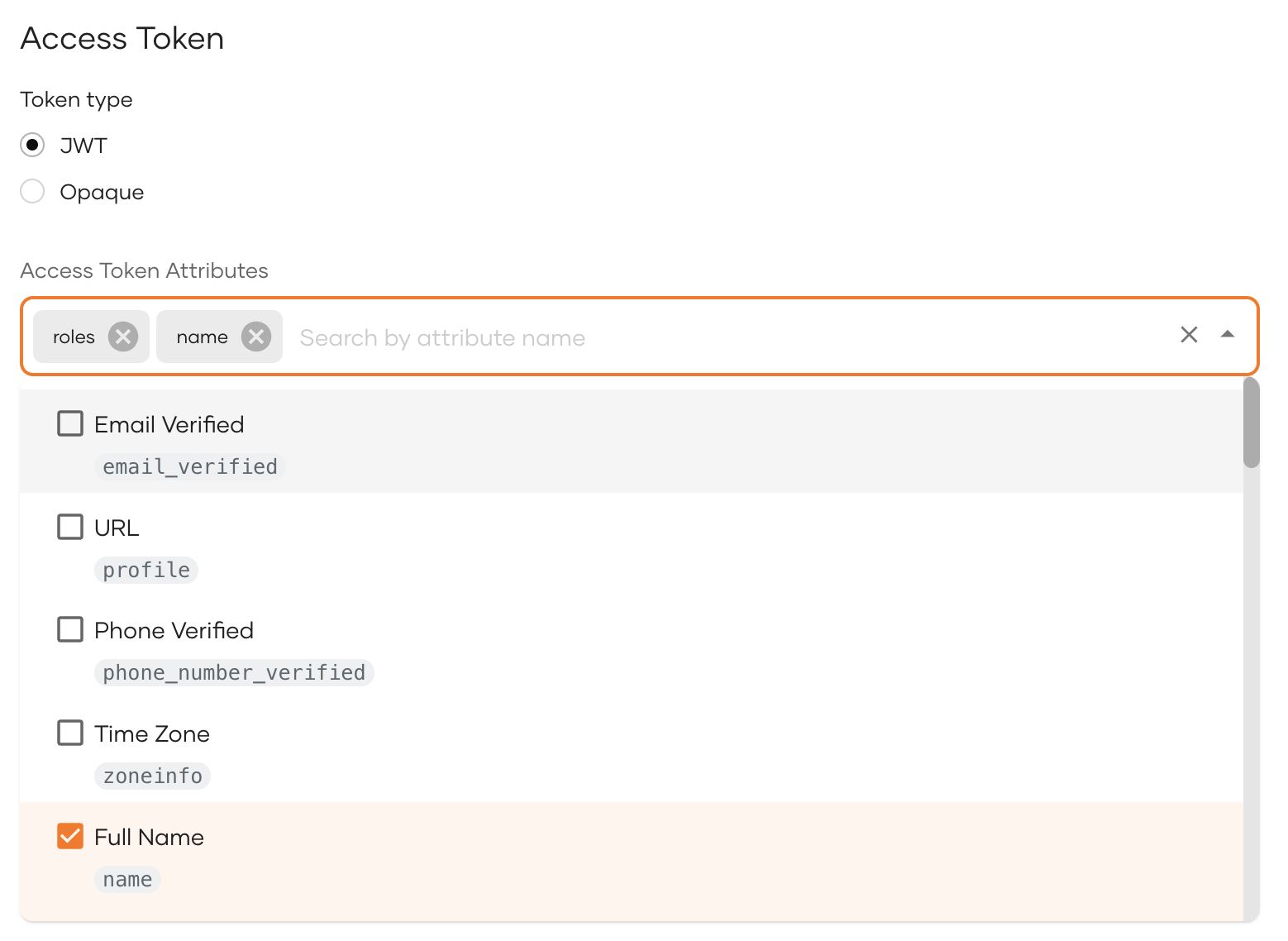Uncheck the Full Name attribute
1288x941 pixels.
point(70,836)
